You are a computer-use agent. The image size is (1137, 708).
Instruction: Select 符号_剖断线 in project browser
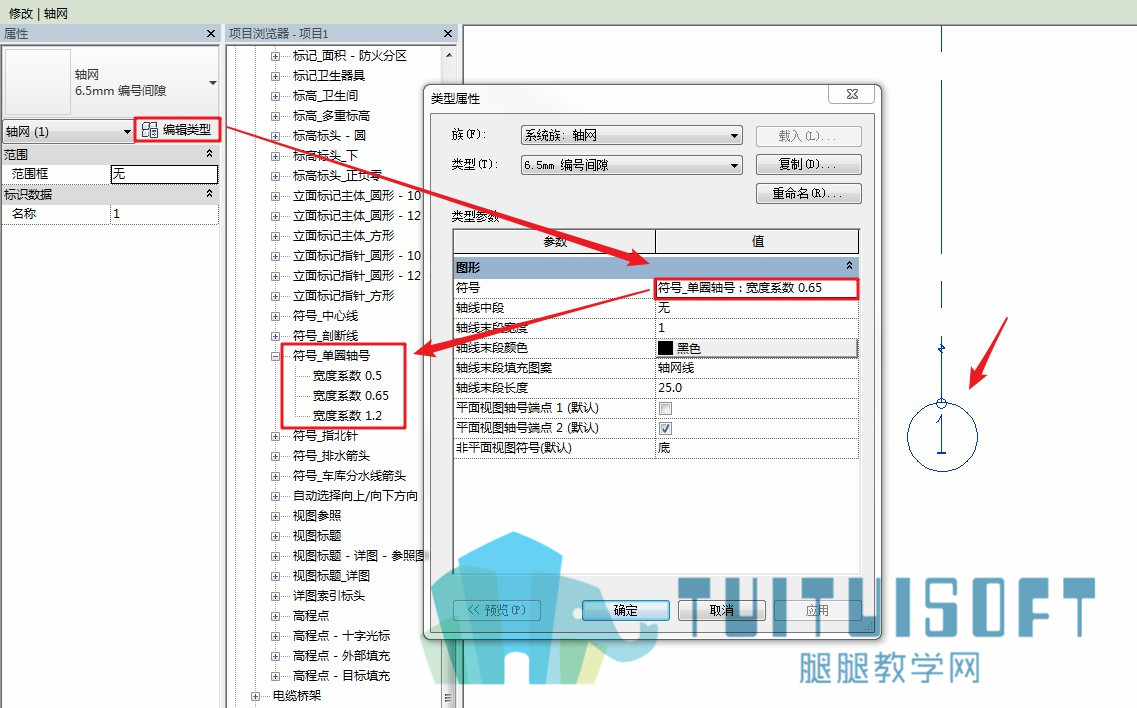click(x=325, y=336)
